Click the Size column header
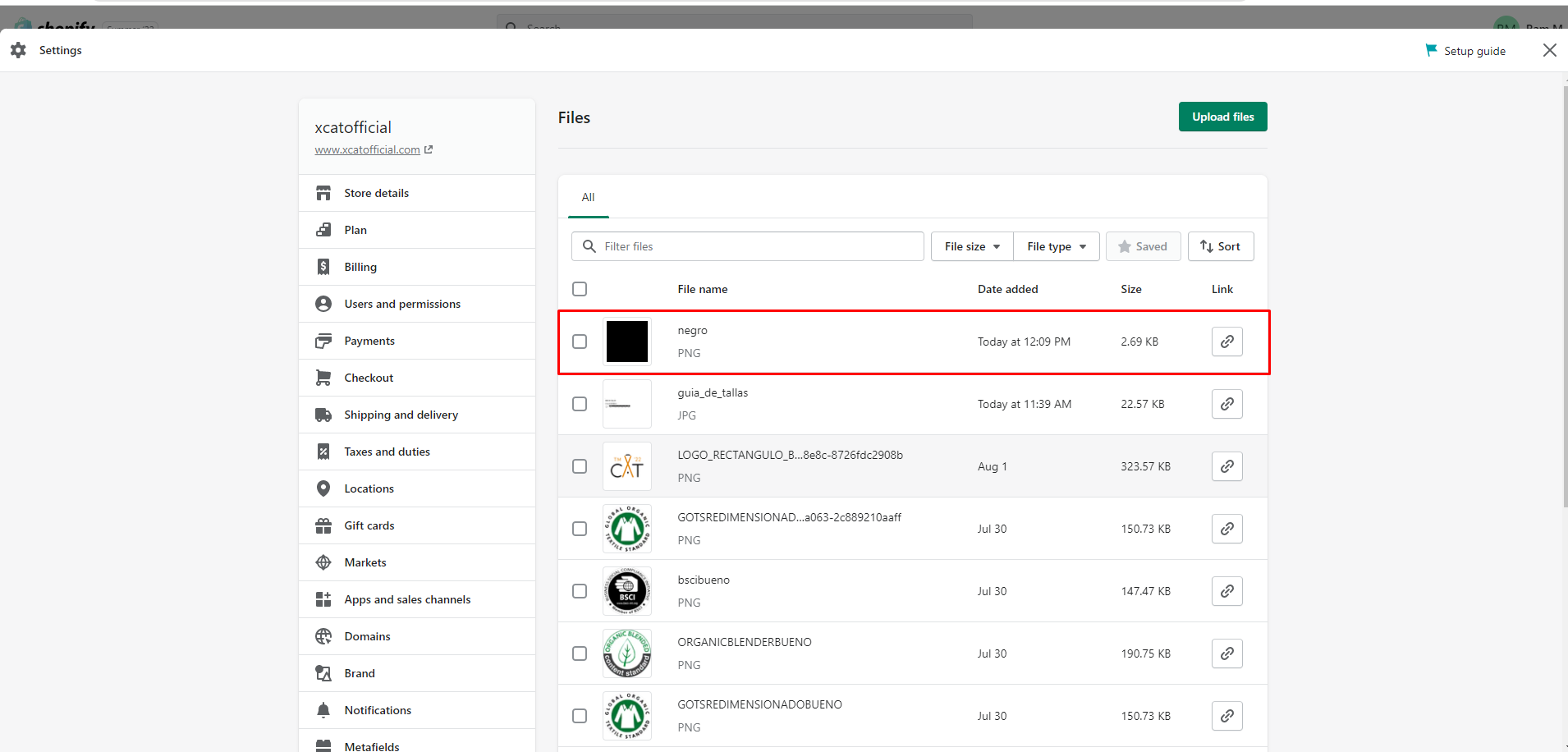 (1130, 289)
